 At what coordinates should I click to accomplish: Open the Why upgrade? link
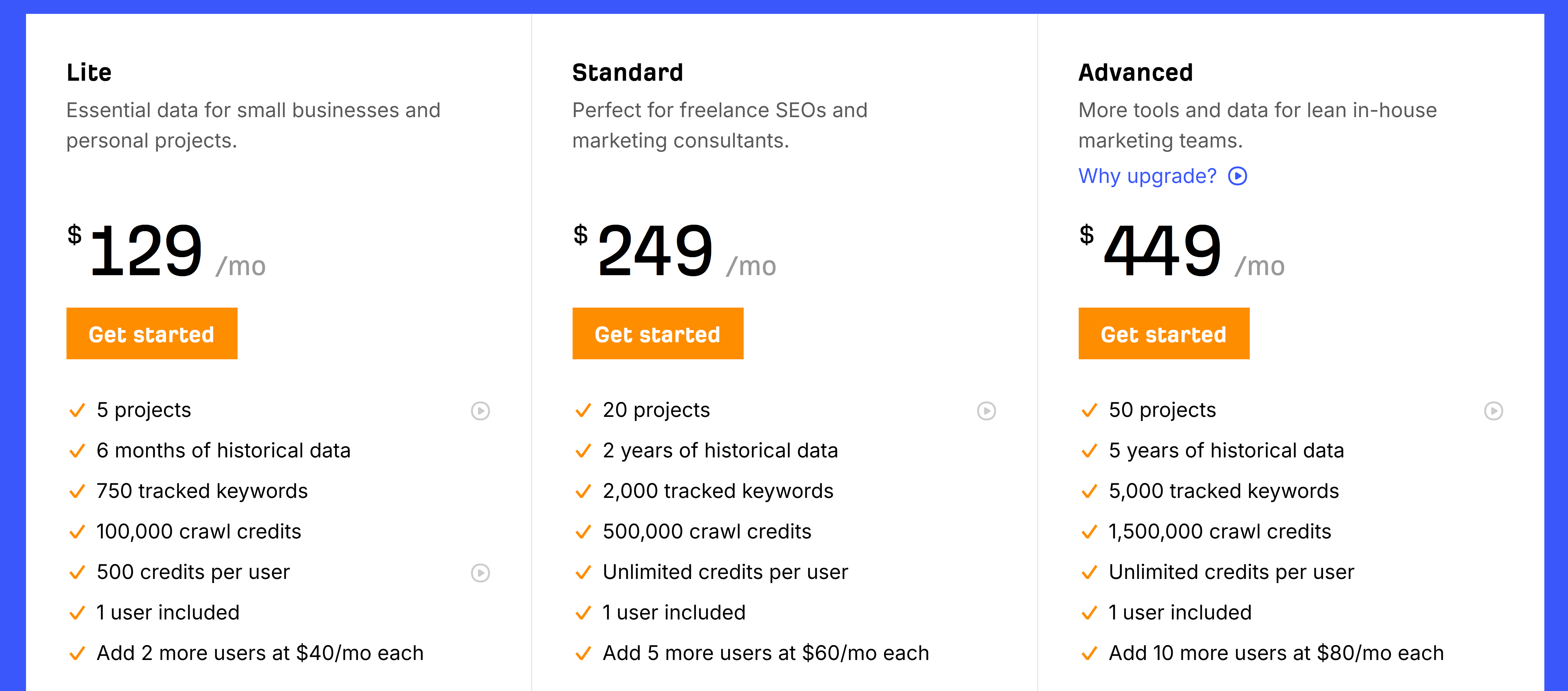tap(1147, 176)
